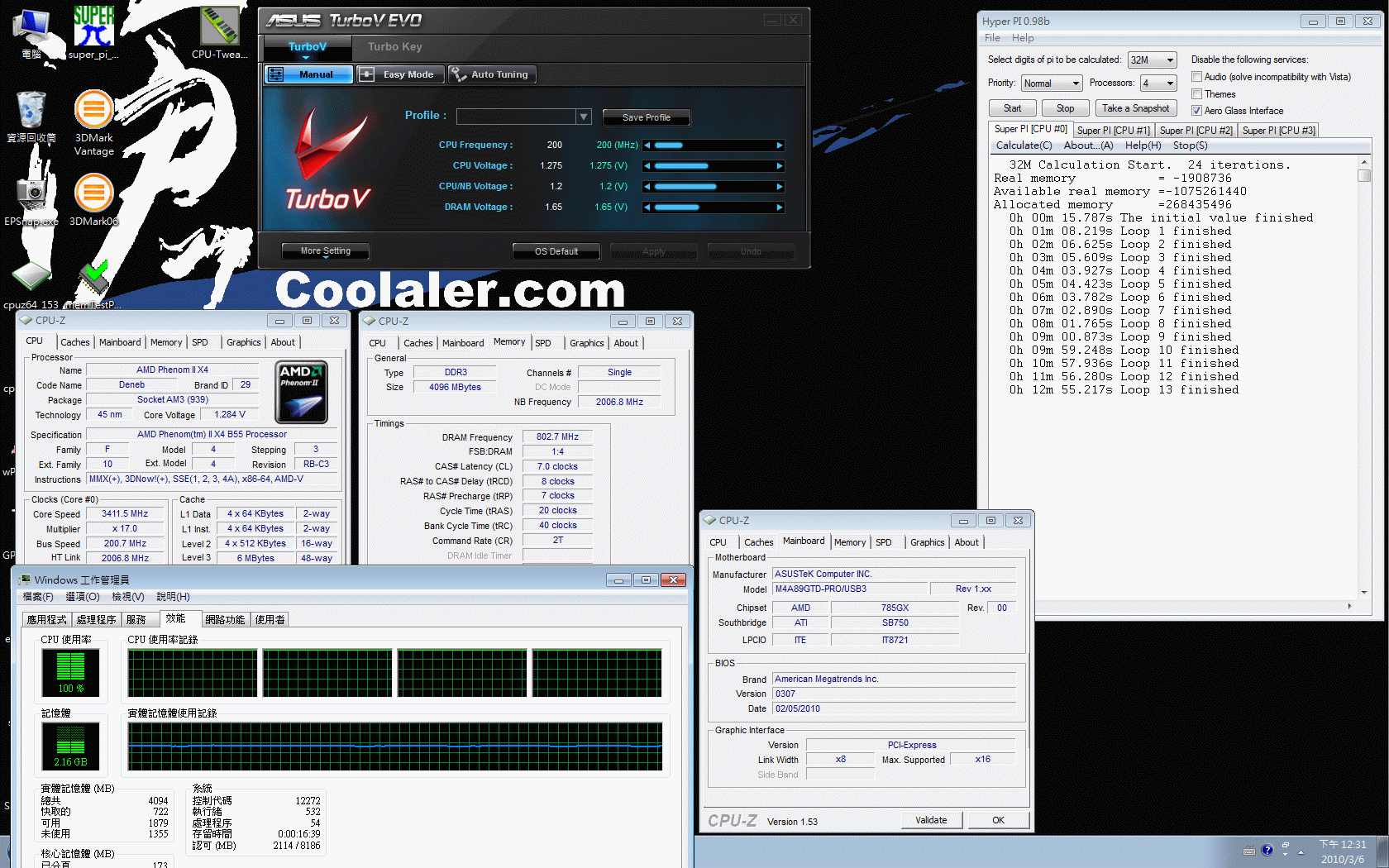Click the CPU Frequency slider track
This screenshot has height=868, width=1389.
pyautogui.click(x=714, y=145)
